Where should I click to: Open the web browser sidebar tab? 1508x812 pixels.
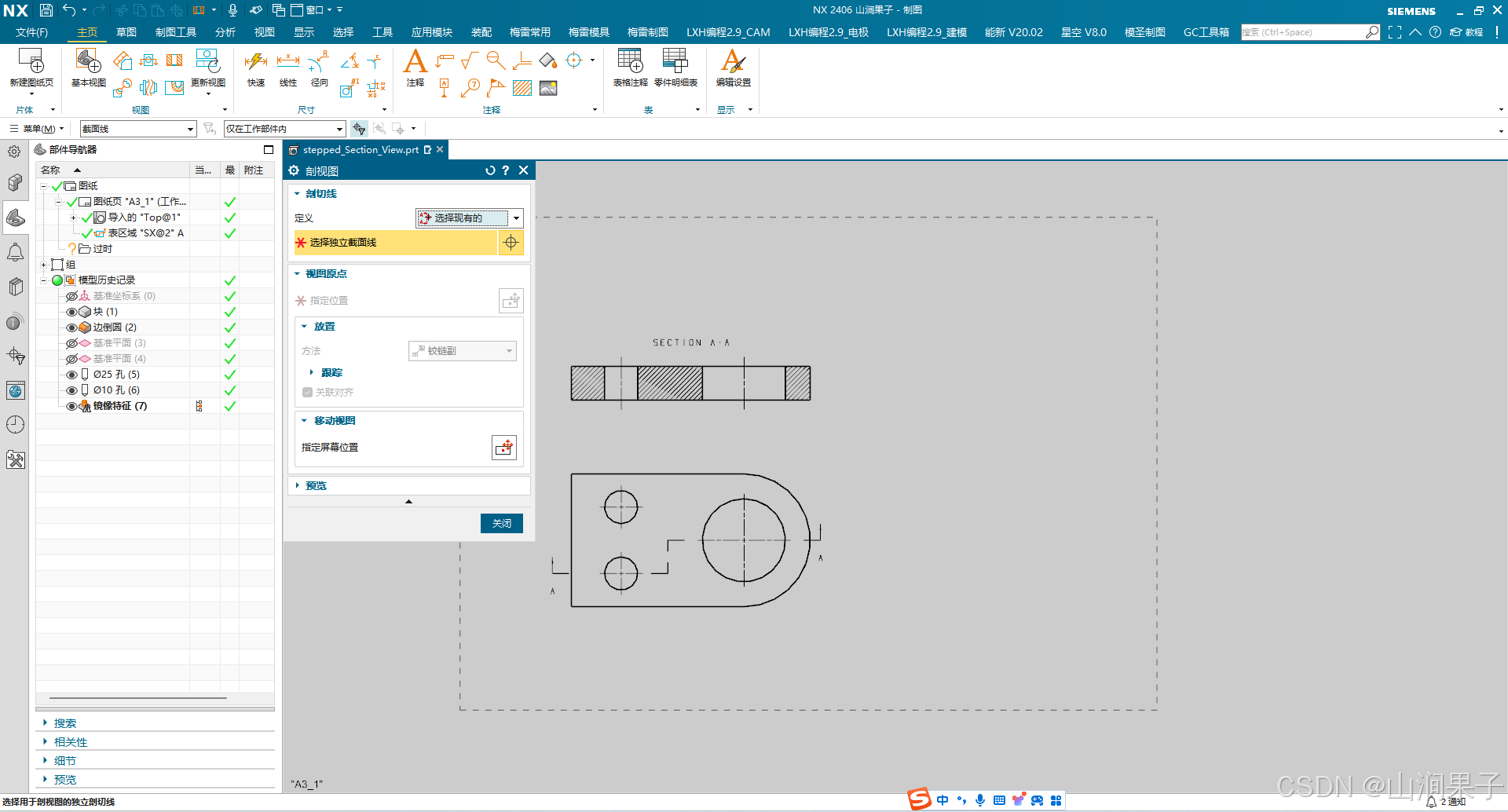15,390
